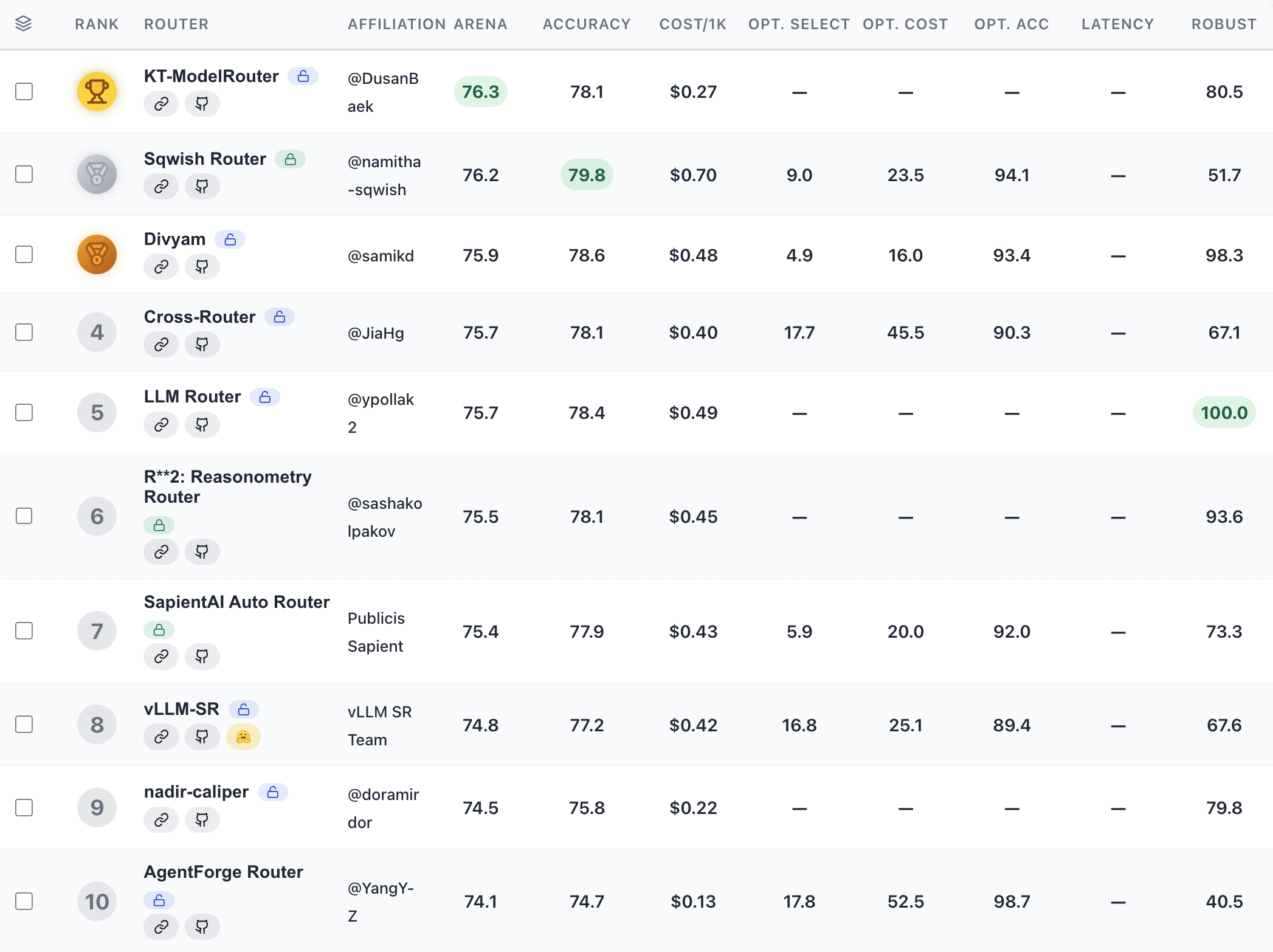Tick the checkbox for KT-ModelRouter row
This screenshot has width=1273, height=952.
pyautogui.click(x=24, y=92)
